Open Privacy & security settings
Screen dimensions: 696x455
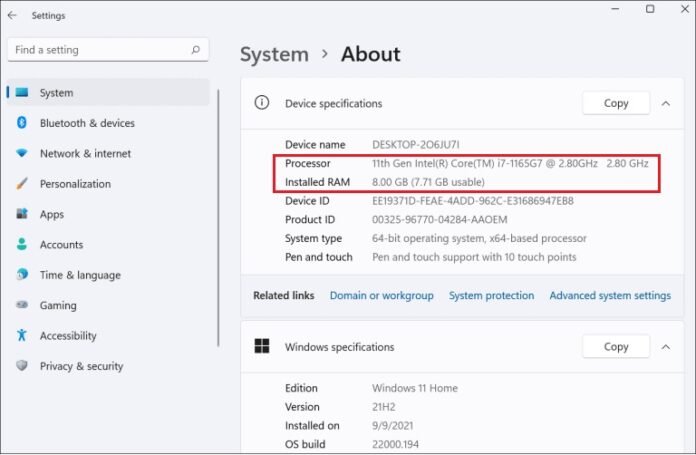[x=108, y=366]
